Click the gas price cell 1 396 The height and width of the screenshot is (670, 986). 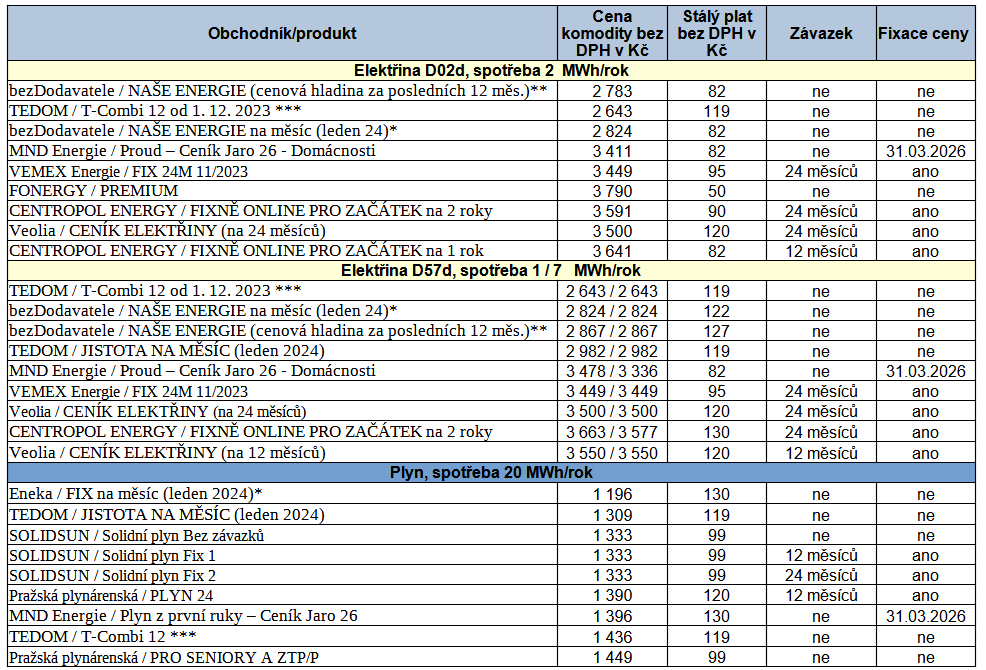(612, 617)
